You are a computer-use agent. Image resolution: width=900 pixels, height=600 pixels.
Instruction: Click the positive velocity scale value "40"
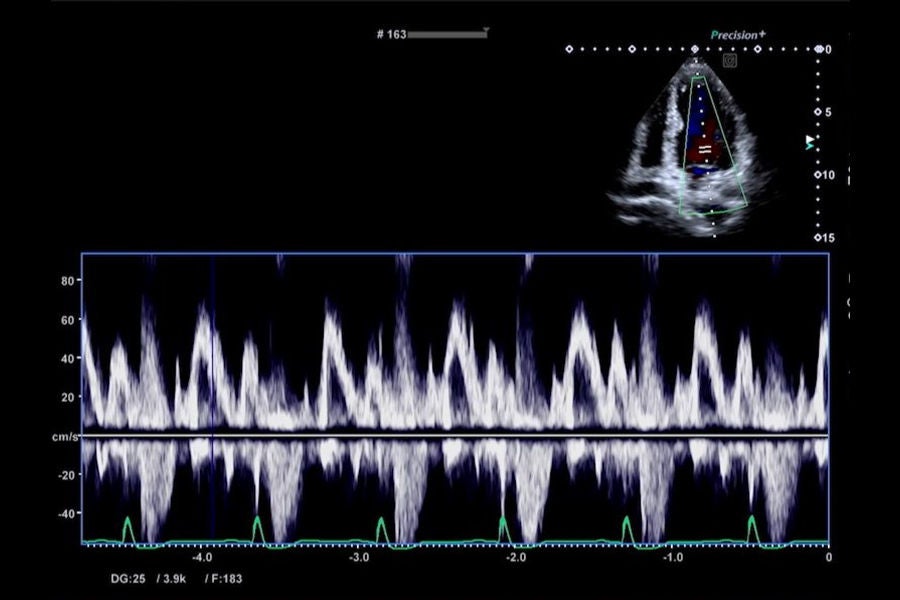pyautogui.click(x=67, y=359)
